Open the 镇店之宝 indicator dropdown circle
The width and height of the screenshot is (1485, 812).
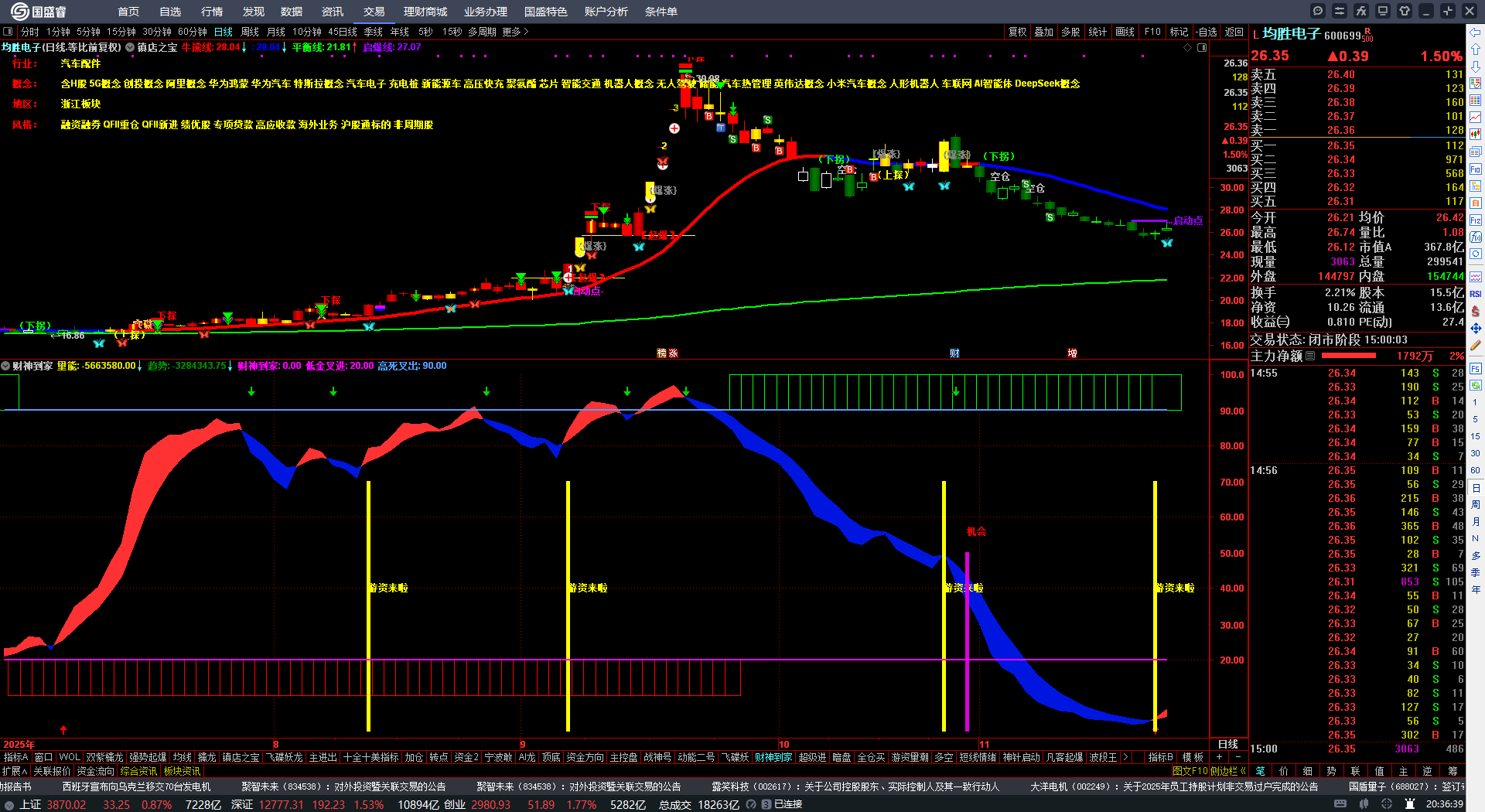click(x=130, y=47)
